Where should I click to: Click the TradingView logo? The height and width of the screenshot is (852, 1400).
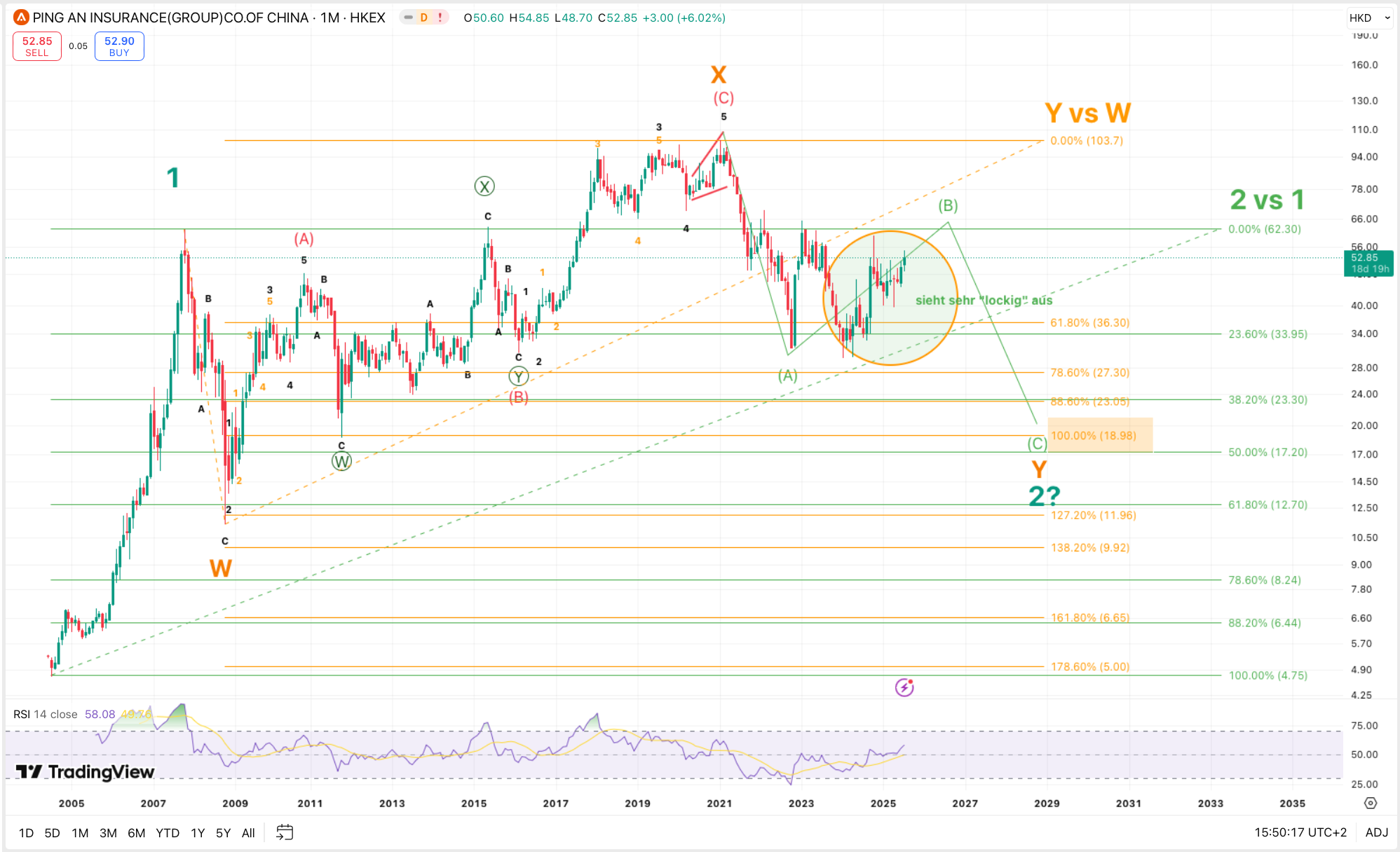85,771
